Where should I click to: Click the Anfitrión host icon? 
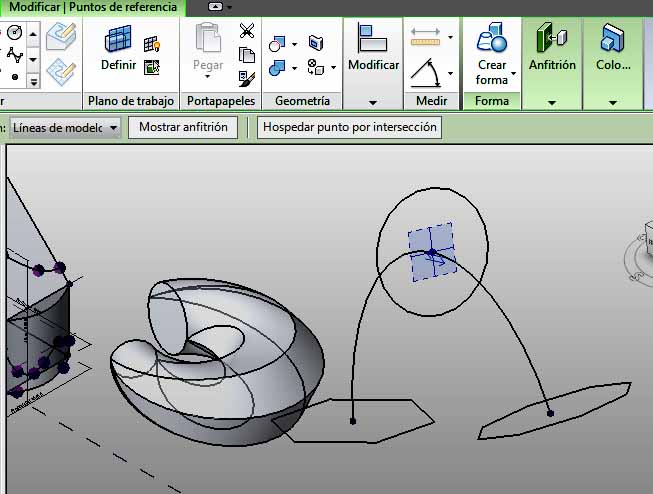coord(552,40)
